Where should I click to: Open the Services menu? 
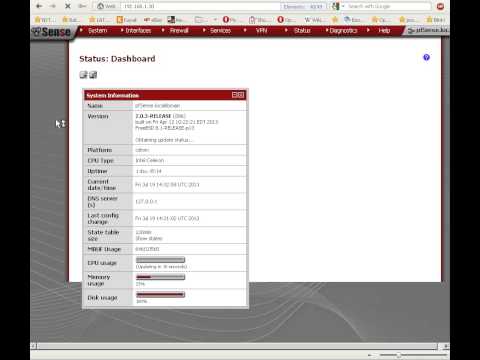[x=220, y=31]
